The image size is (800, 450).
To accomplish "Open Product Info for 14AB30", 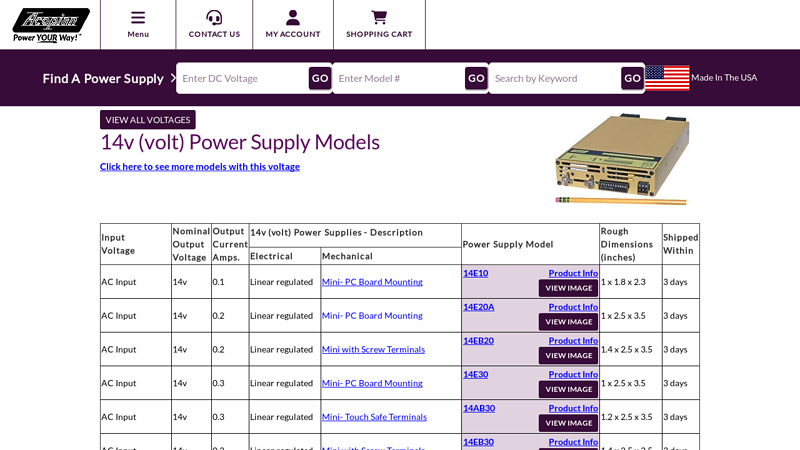I will (573, 408).
